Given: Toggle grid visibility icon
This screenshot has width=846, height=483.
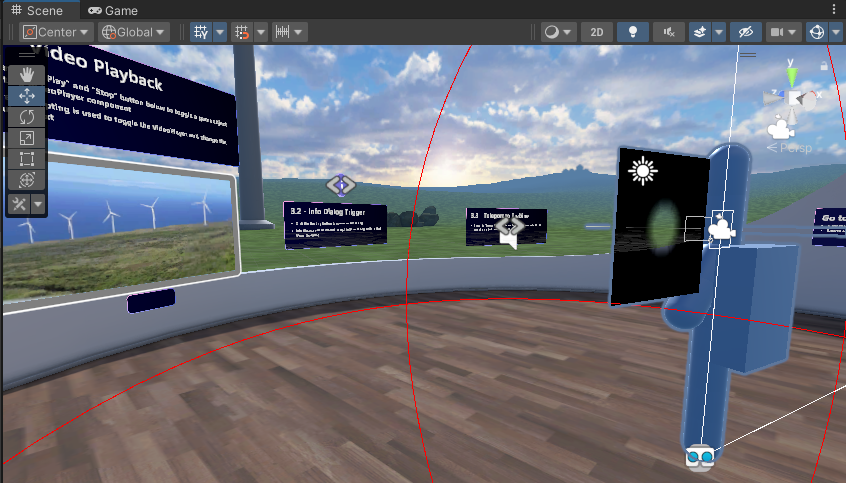Looking at the screenshot, I should coord(201,32).
